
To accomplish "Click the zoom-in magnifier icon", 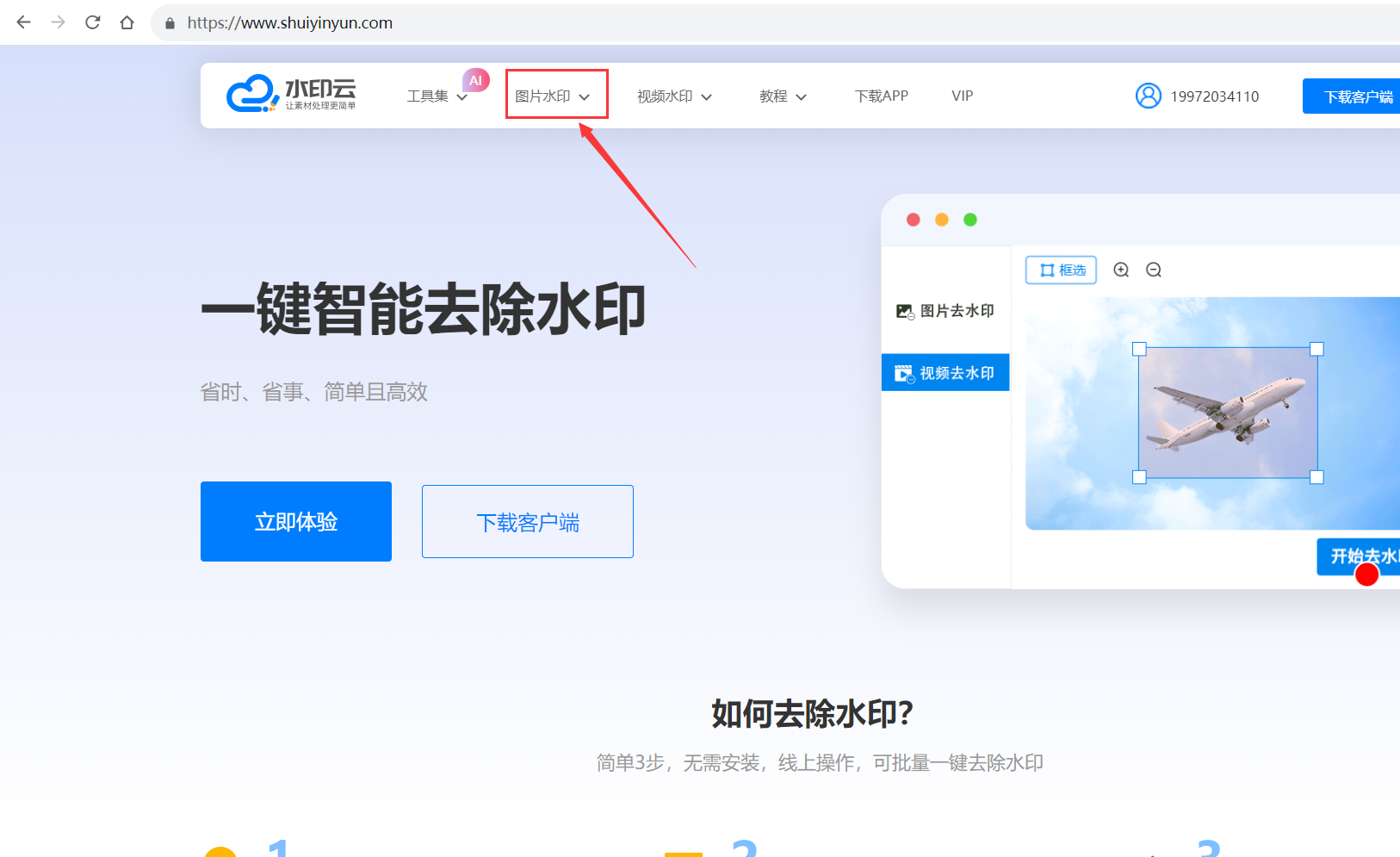I will (1121, 270).
